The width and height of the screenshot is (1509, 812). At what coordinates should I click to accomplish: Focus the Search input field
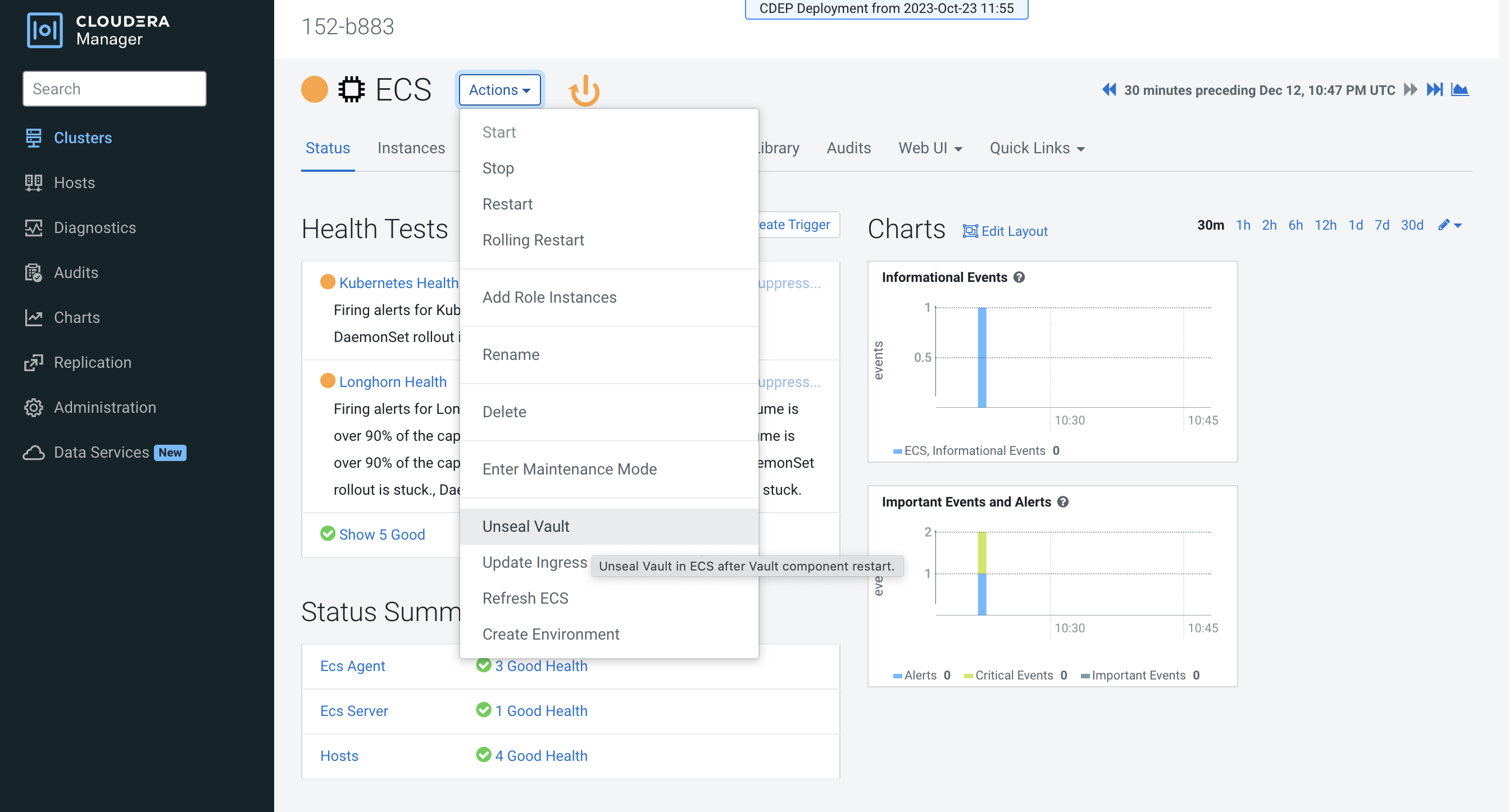click(114, 89)
